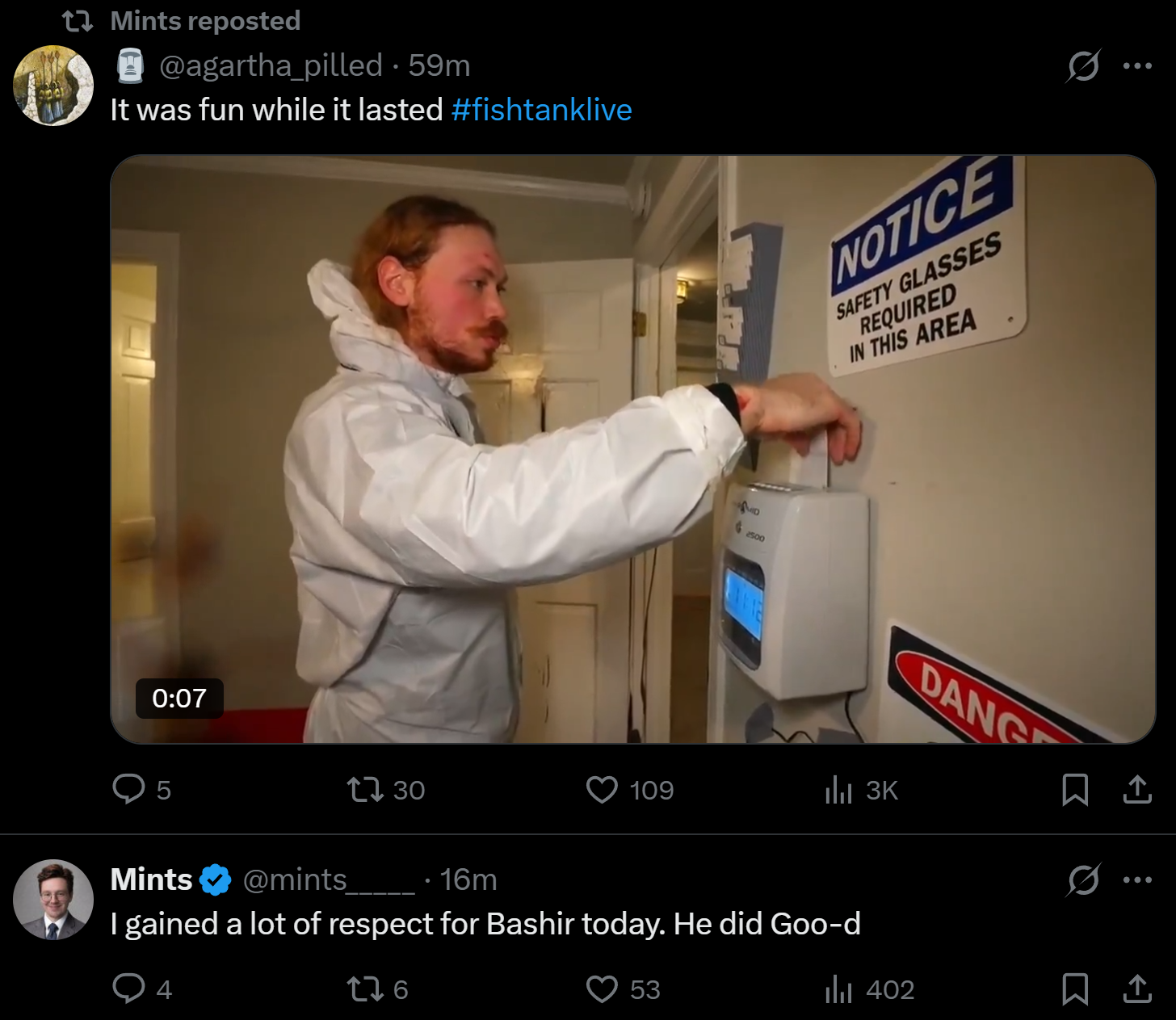Play the embedded 0:07 video
This screenshot has height=1020, width=1176.
632,449
